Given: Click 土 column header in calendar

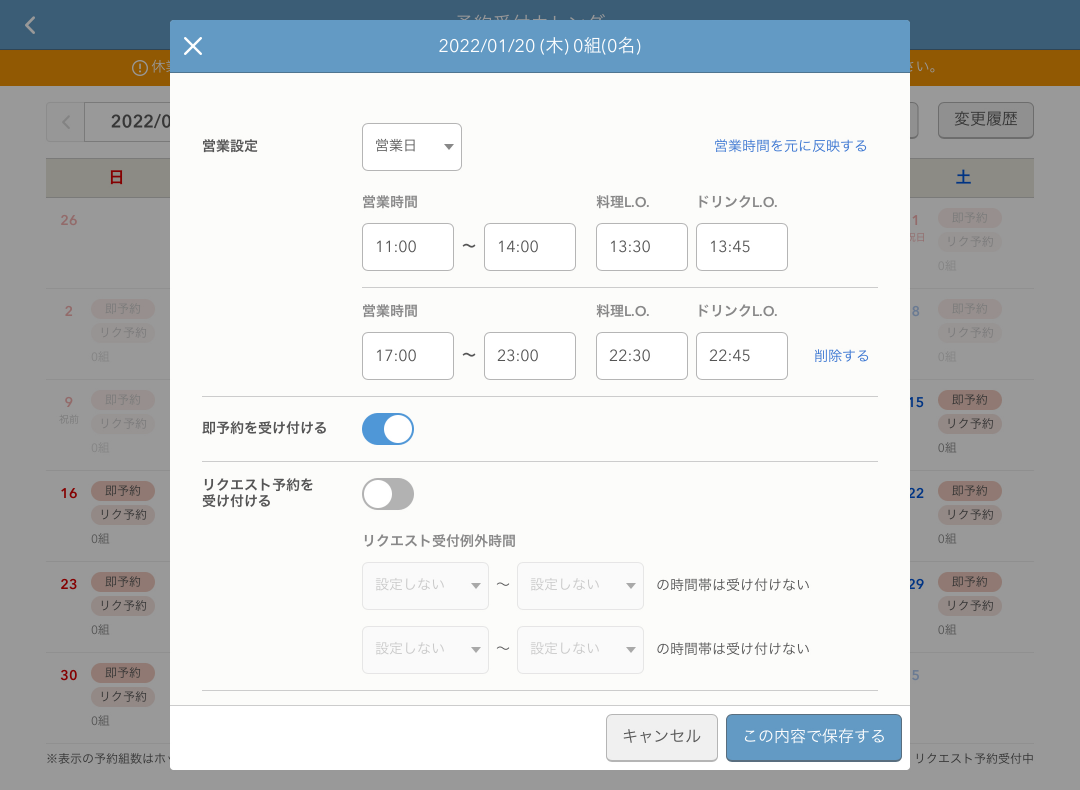Looking at the screenshot, I should pos(963,178).
